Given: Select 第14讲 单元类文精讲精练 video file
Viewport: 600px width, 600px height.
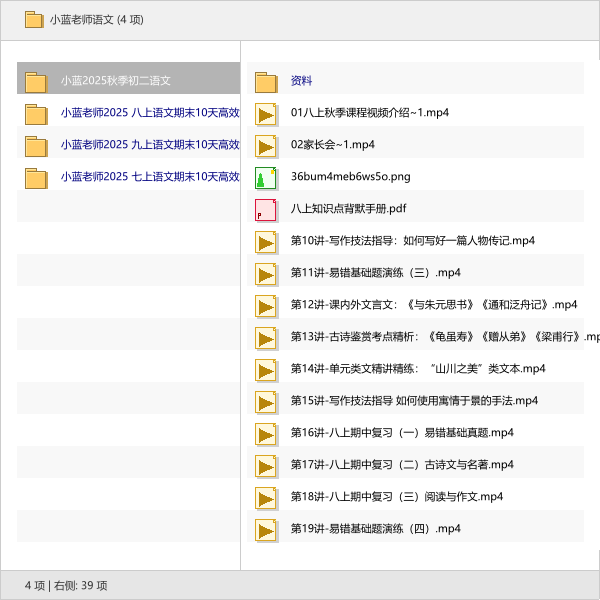Looking at the screenshot, I should [418, 369].
